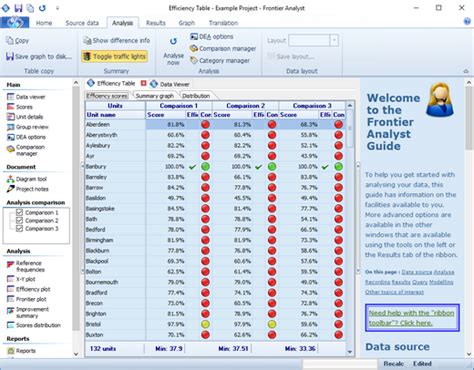Select the Aberdeen row
Image resolution: width=474 pixels, height=370 pixels.
(215, 124)
